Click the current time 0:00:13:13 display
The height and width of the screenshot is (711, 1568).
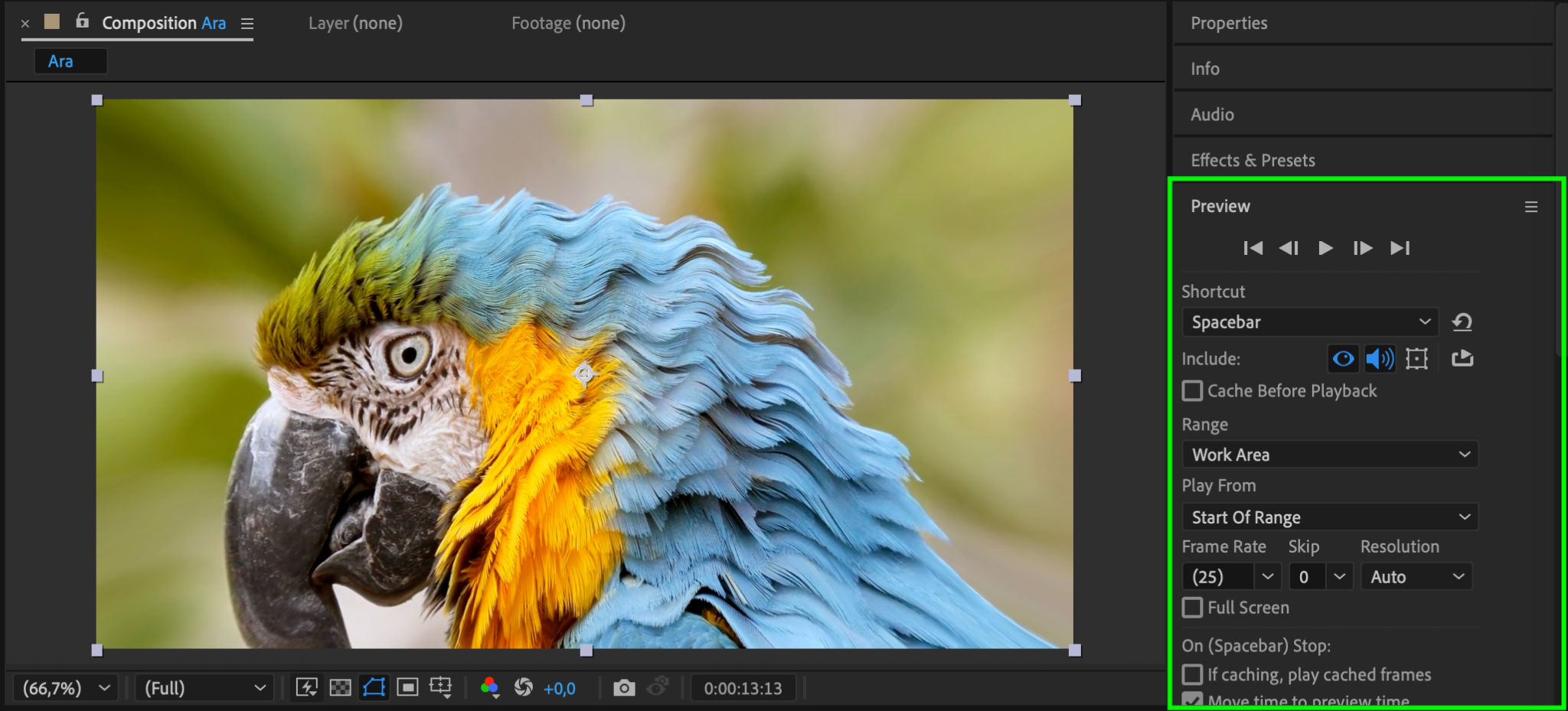tap(743, 688)
